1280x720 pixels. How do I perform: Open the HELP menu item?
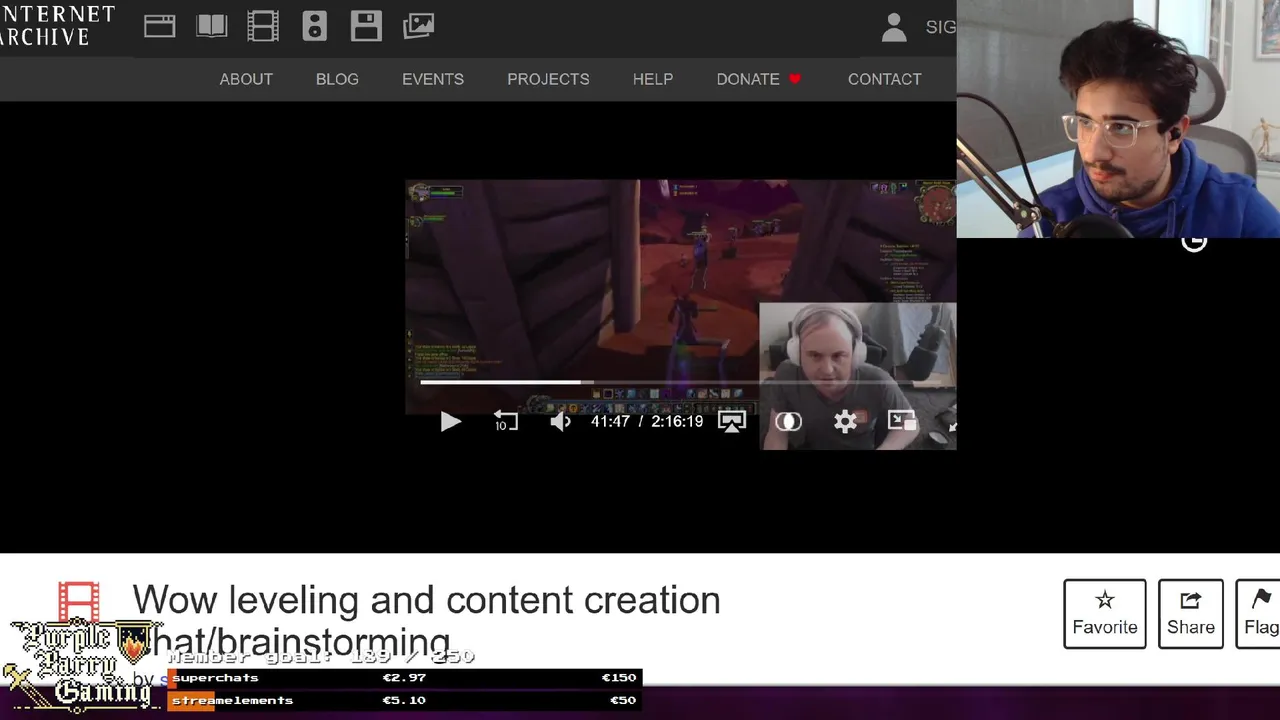point(653,79)
